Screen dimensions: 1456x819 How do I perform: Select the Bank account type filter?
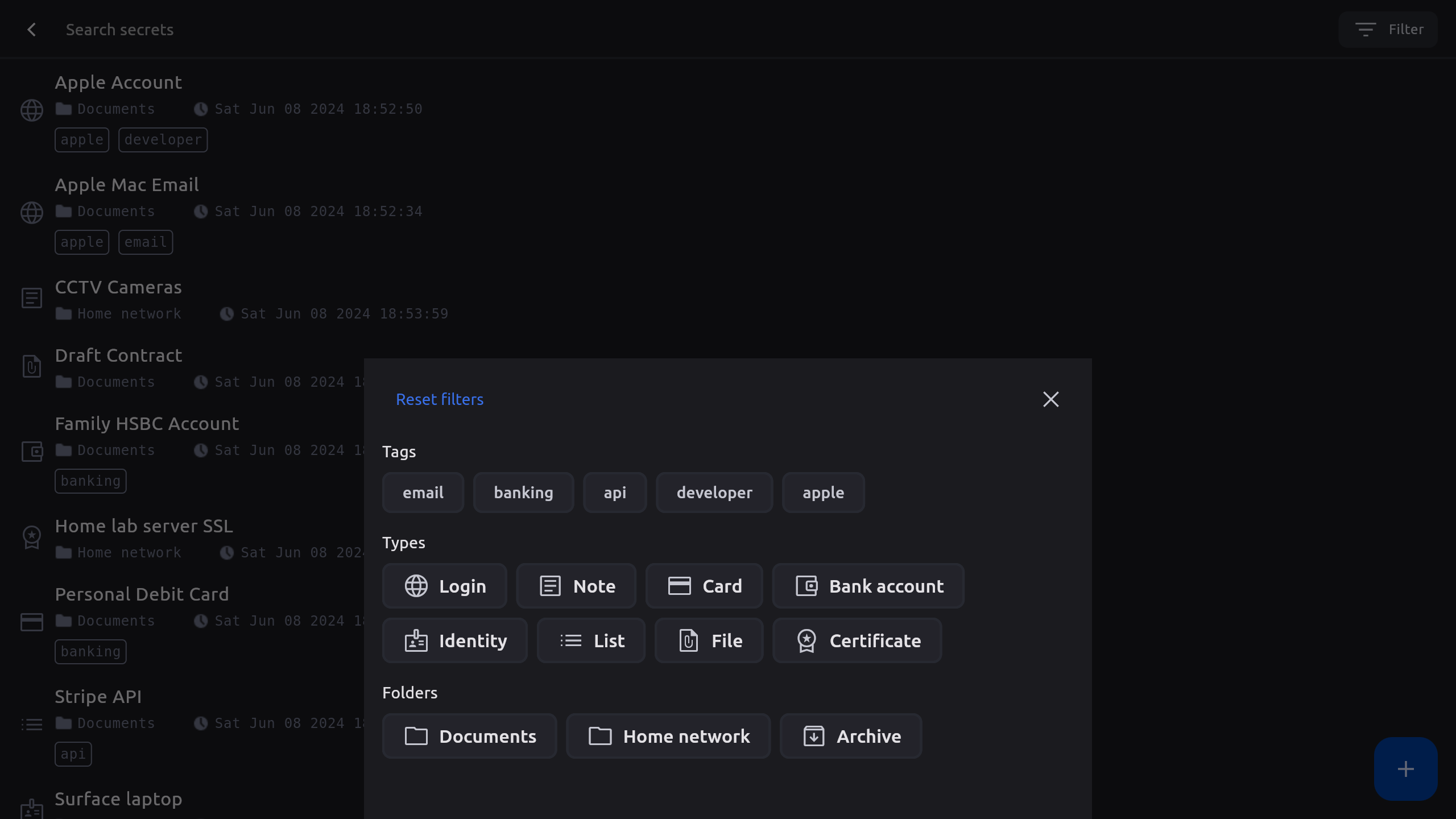point(868,586)
